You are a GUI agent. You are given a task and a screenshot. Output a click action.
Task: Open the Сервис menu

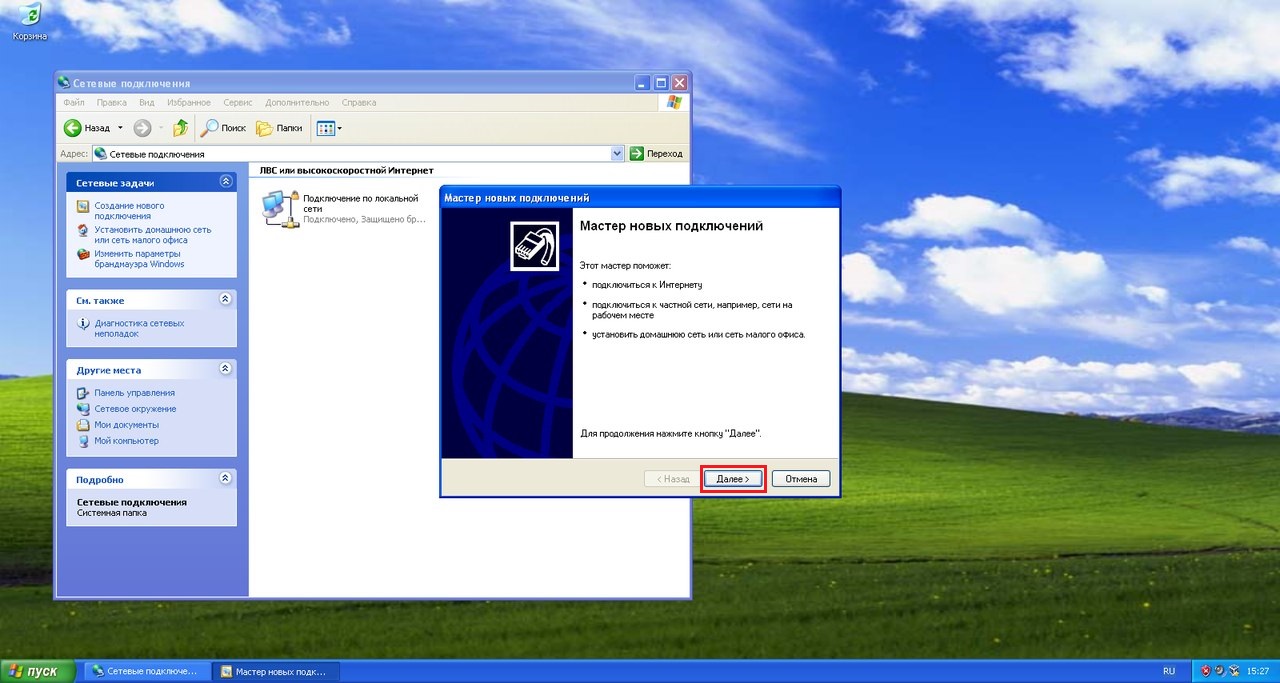pyautogui.click(x=238, y=102)
